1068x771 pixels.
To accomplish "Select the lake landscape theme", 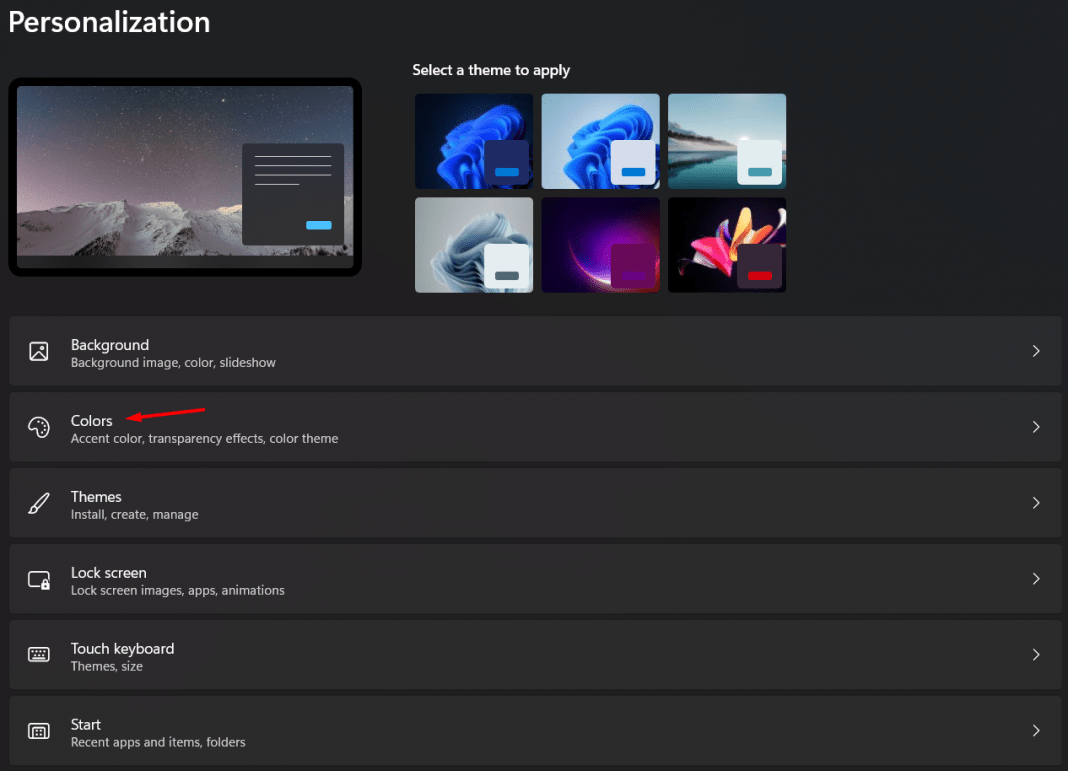I will [727, 141].
